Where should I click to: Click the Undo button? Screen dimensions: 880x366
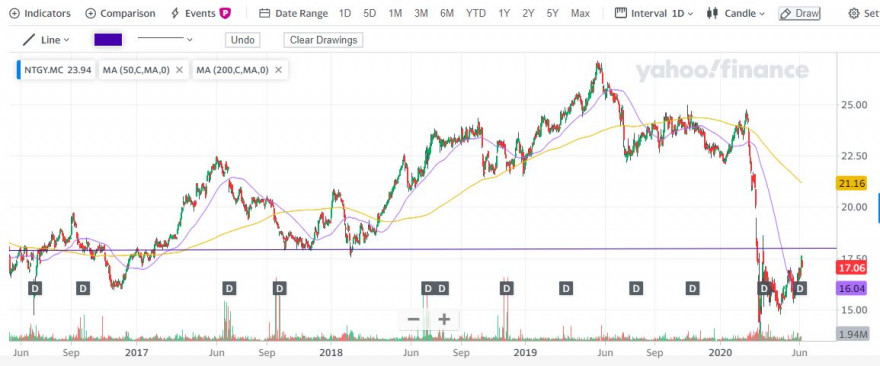click(x=242, y=40)
